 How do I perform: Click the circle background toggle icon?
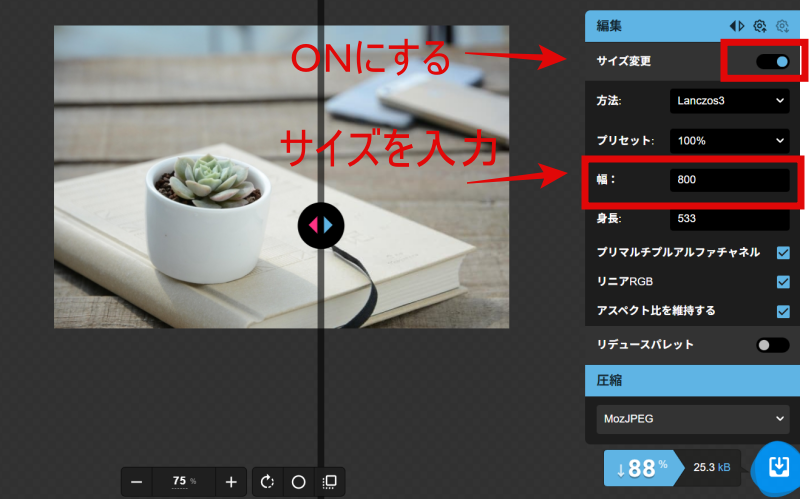tap(298, 482)
